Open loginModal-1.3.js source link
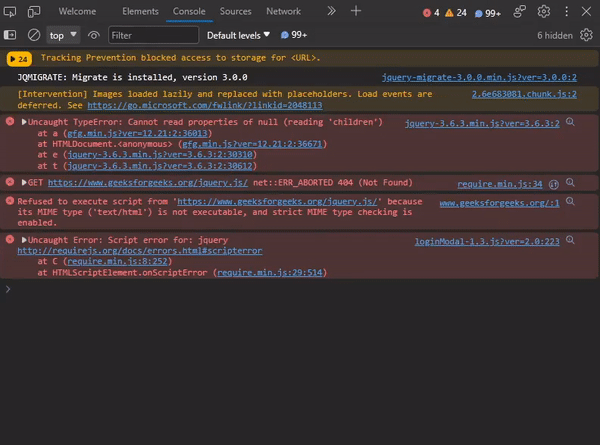This screenshot has width=600, height=445. pos(487,241)
